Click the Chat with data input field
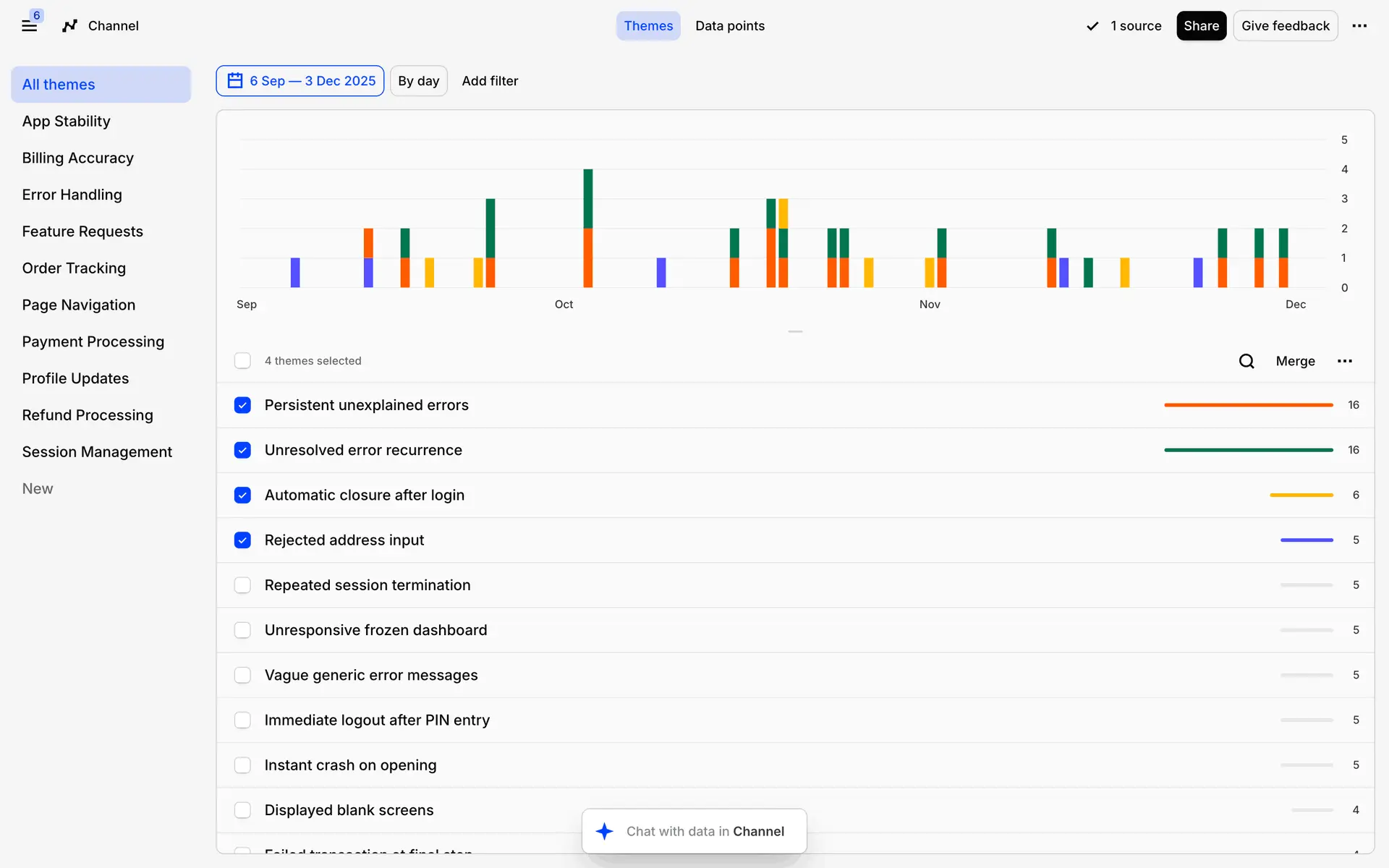1389x868 pixels. (705, 831)
